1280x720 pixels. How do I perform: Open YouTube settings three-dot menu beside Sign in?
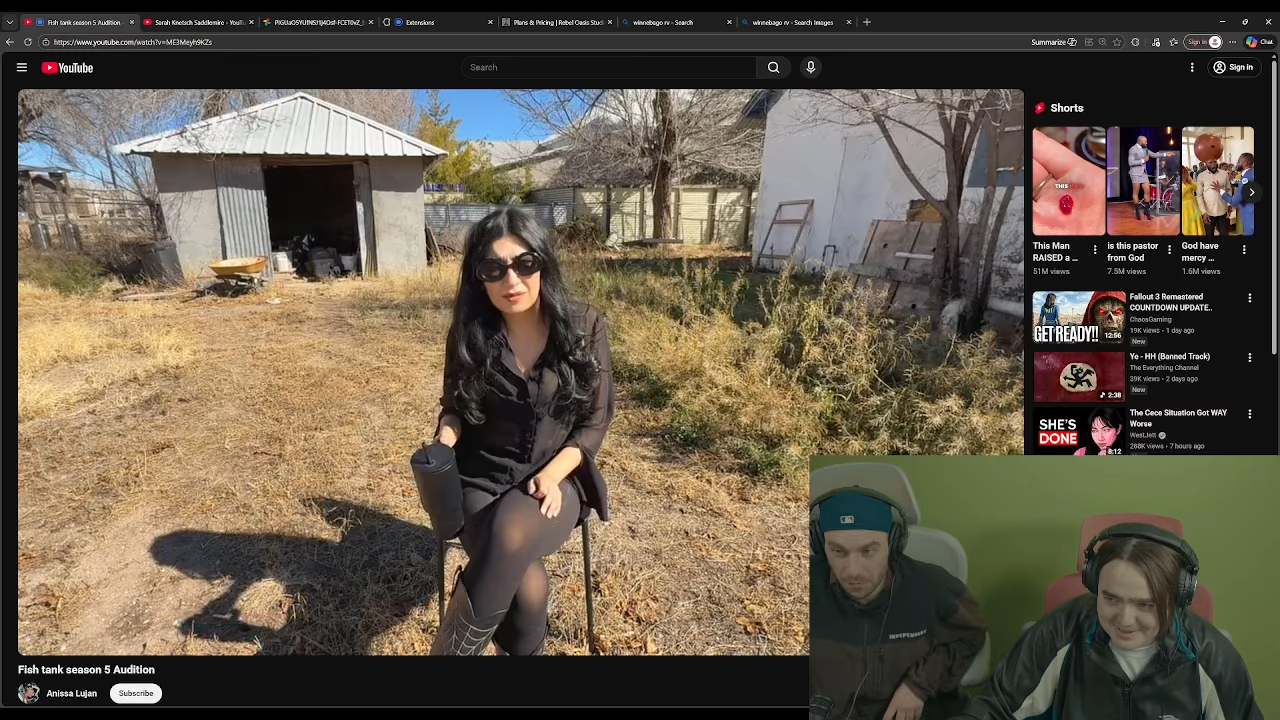click(x=1192, y=67)
